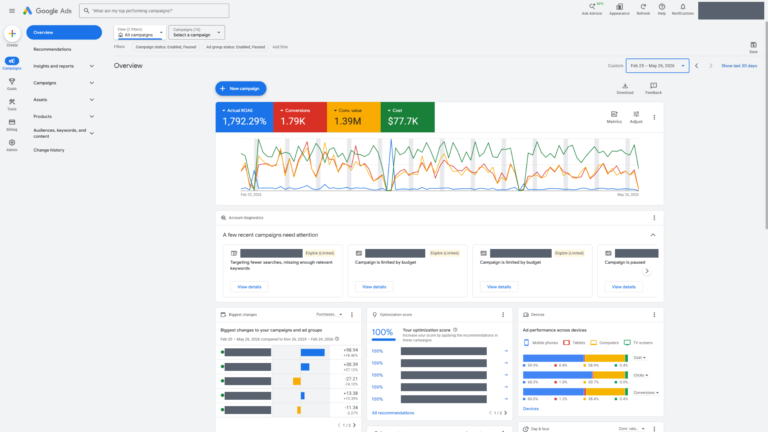Open the Feedback icon
Screen dimensions: 768x432
tap(653, 88)
